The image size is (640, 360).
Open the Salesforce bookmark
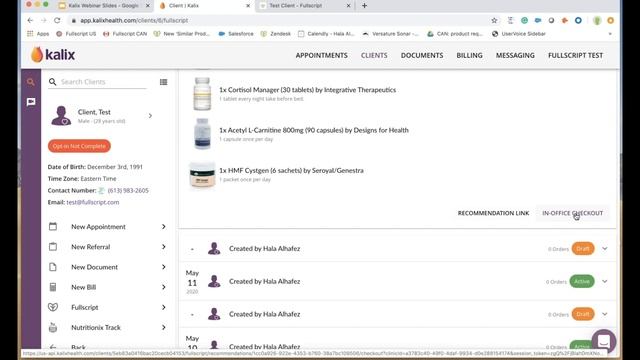(x=236, y=34)
